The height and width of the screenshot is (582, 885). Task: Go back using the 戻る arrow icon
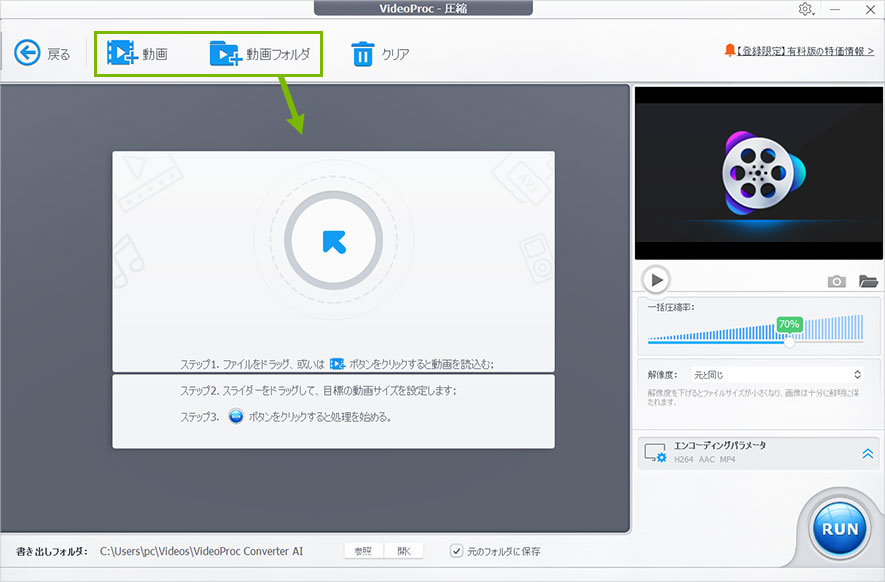point(28,52)
